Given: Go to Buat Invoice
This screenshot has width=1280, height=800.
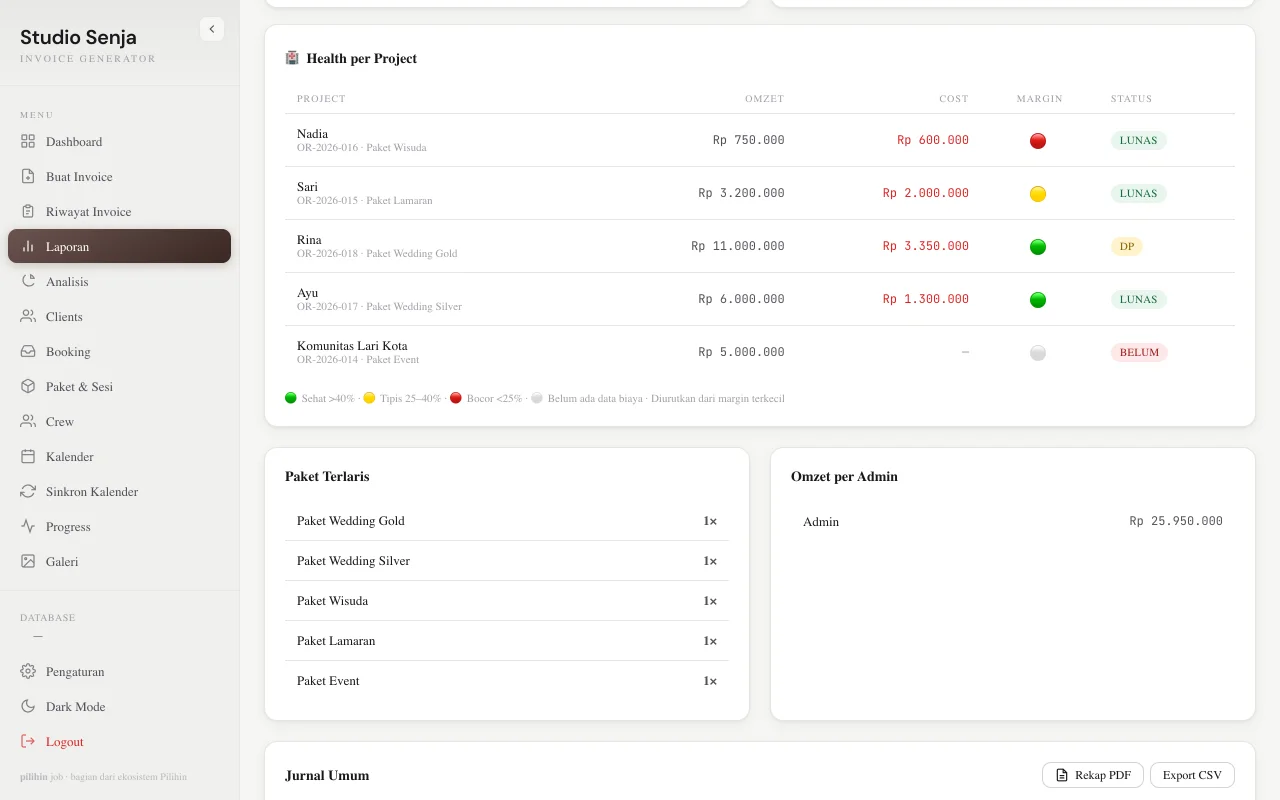Looking at the screenshot, I should pyautogui.click(x=119, y=177).
